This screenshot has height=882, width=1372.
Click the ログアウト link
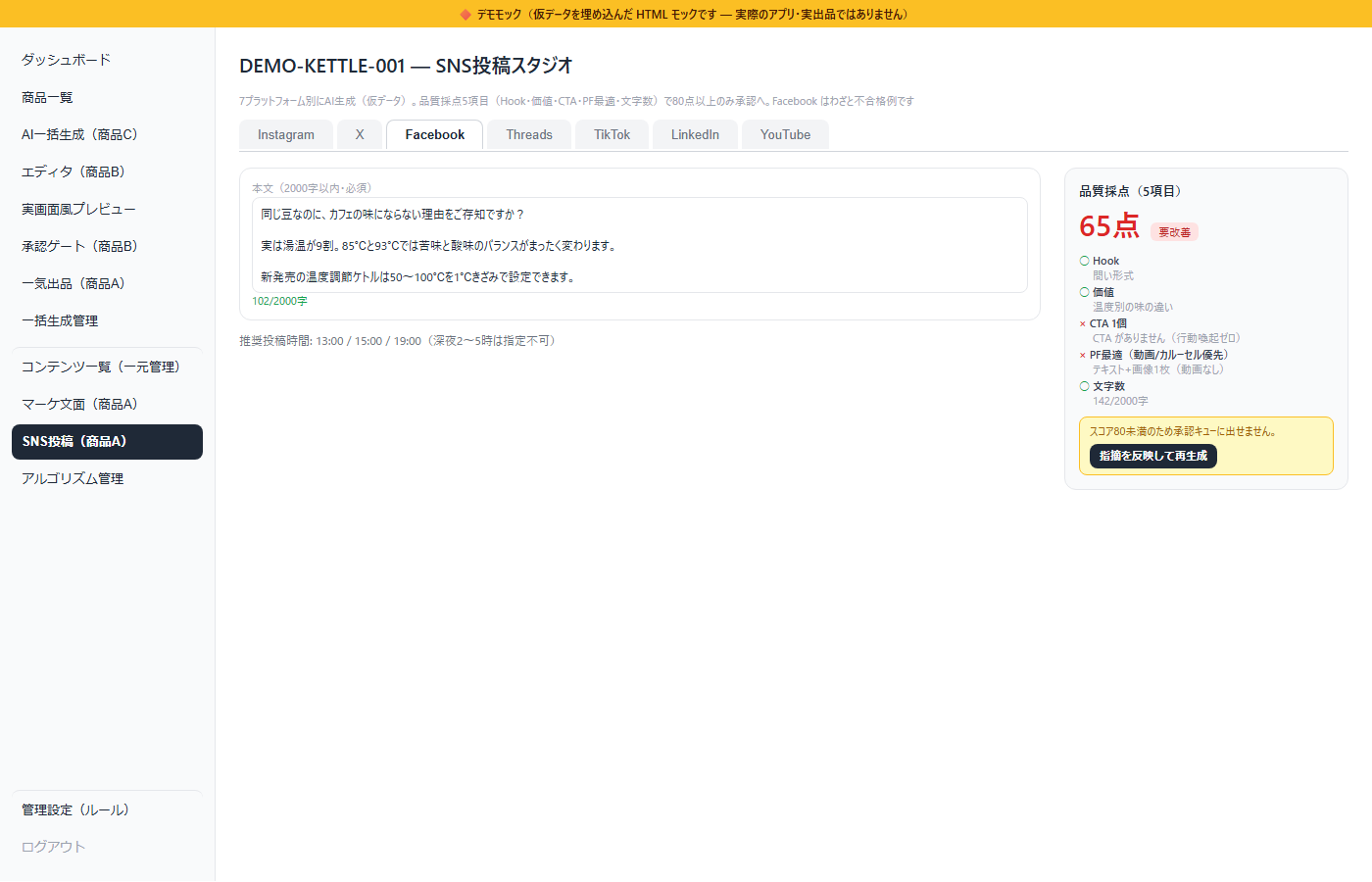pyautogui.click(x=54, y=847)
